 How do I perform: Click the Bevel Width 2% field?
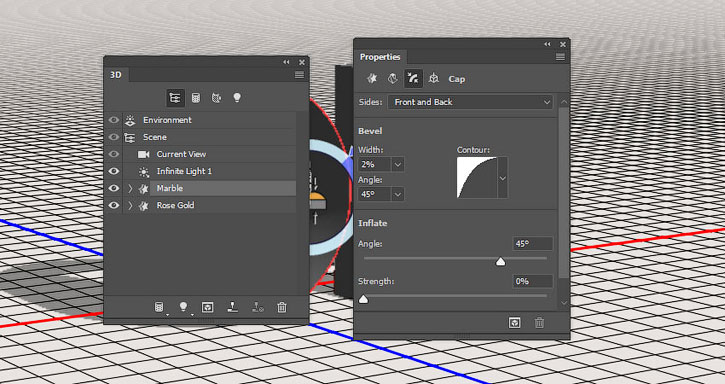375,164
